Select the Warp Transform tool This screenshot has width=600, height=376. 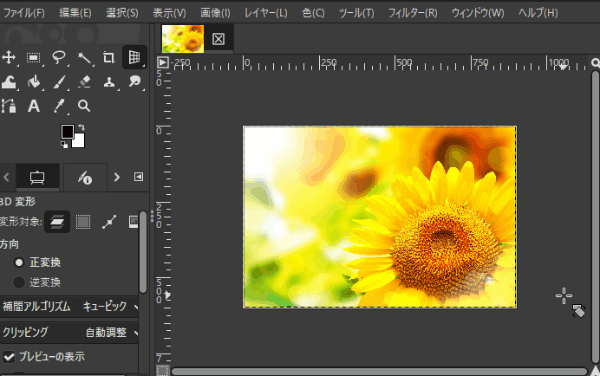tap(8, 82)
